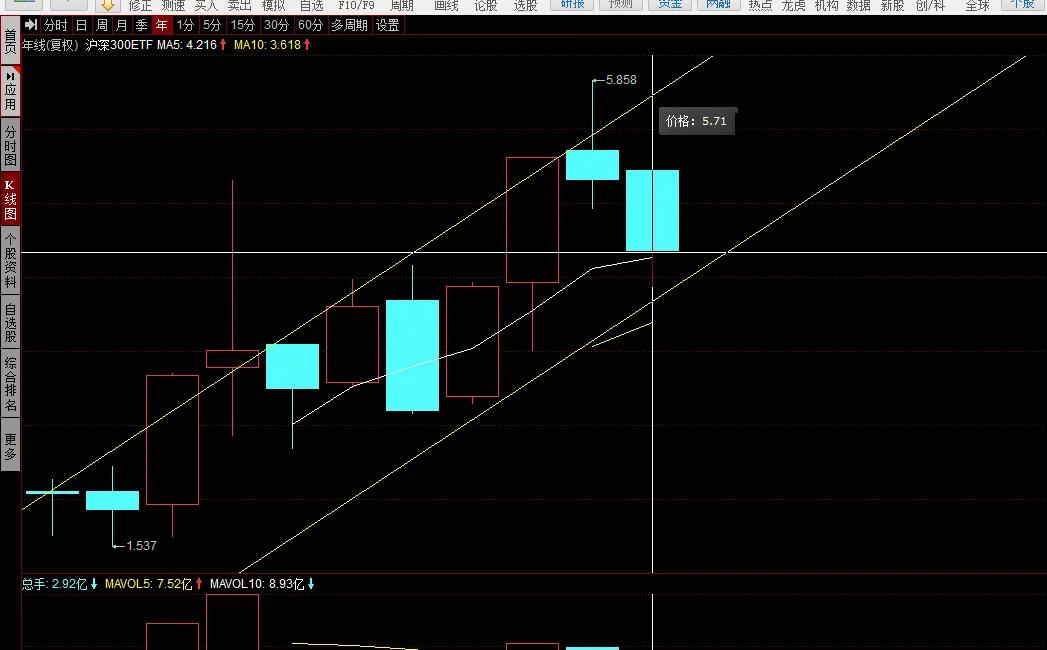
Task: Open the 设置 period settings
Action: tap(387, 25)
